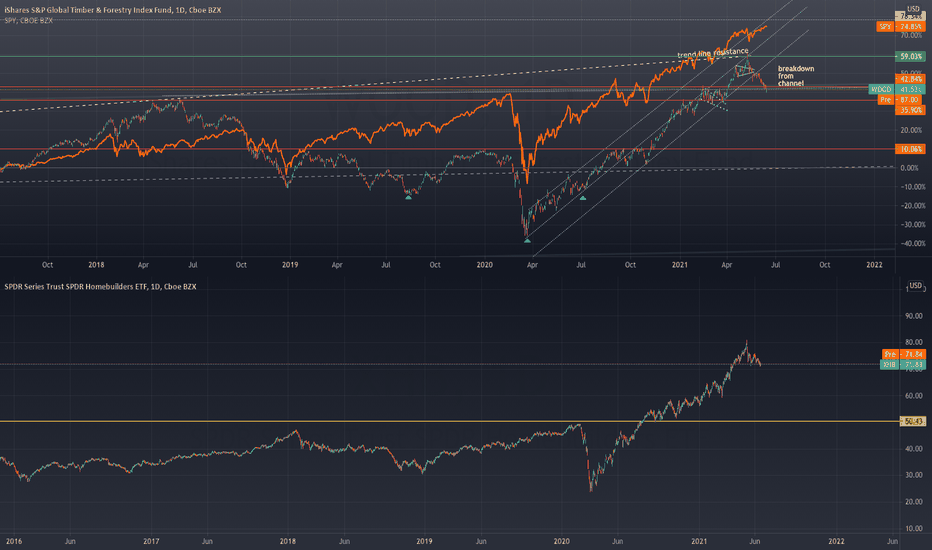Select the Pre 71.84 tag on homebuilders chart
932x550 pixels.
(x=903, y=354)
